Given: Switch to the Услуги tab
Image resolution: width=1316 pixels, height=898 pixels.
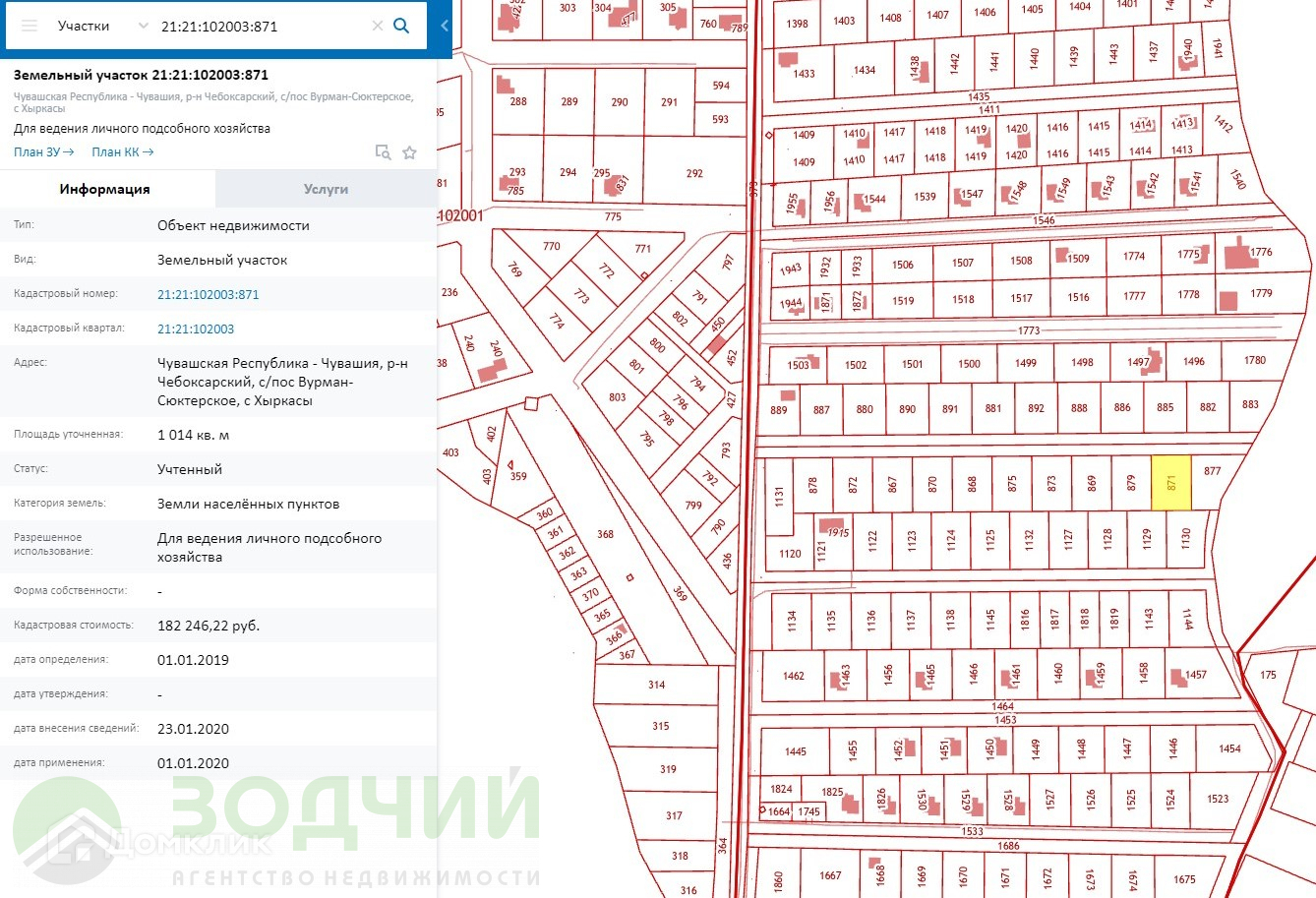Looking at the screenshot, I should click(326, 189).
